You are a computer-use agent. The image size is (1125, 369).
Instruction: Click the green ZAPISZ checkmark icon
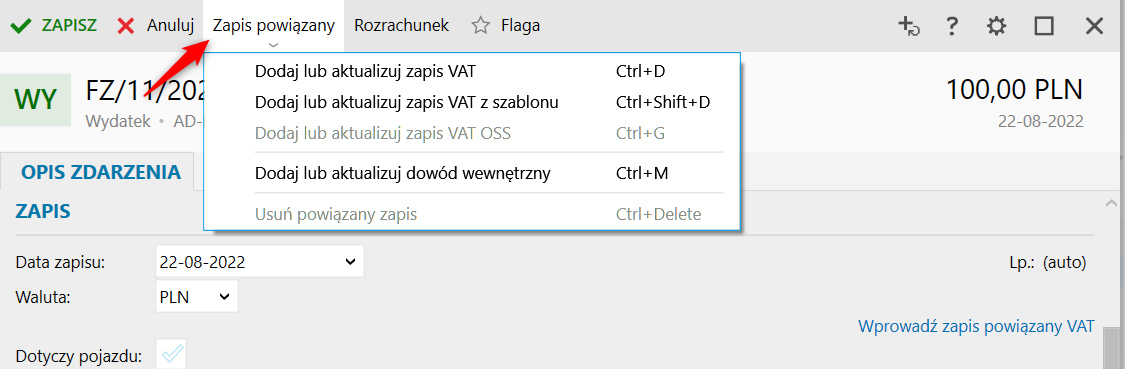coord(21,26)
